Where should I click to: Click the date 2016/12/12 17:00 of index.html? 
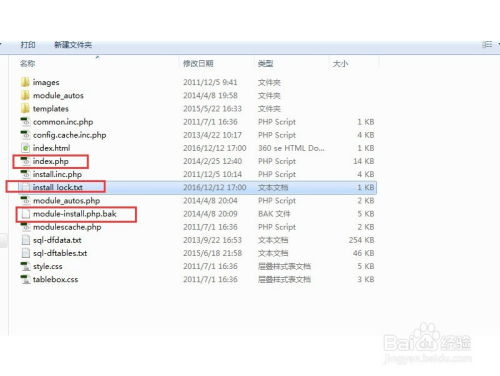pyautogui.click(x=215, y=148)
